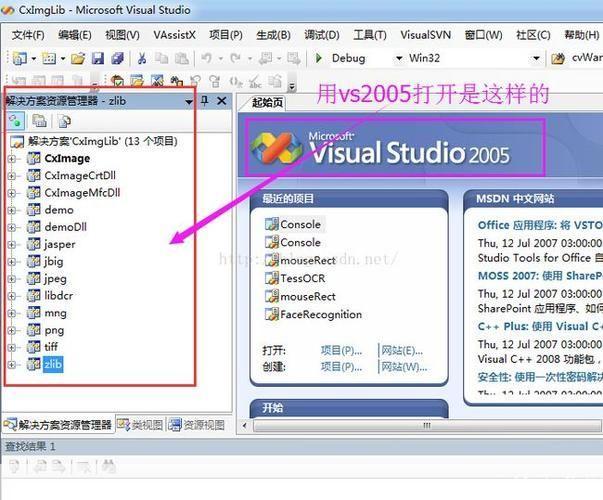
Task: Switch to the 类视图 tab
Action: (140, 425)
